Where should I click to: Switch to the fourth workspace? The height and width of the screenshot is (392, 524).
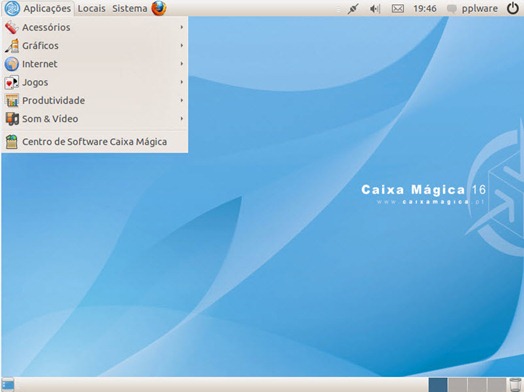click(x=497, y=385)
